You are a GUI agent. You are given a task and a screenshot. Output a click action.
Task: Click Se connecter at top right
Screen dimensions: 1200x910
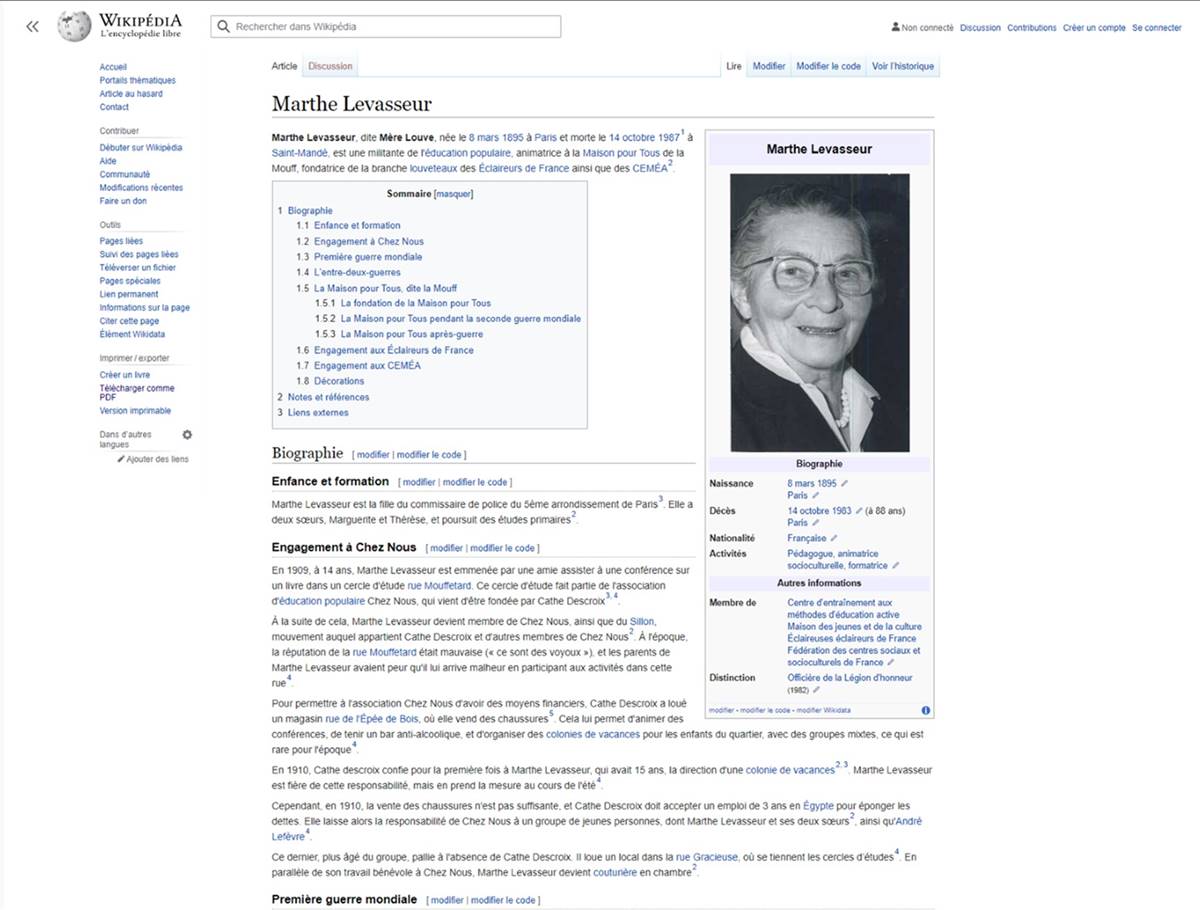coord(1156,28)
